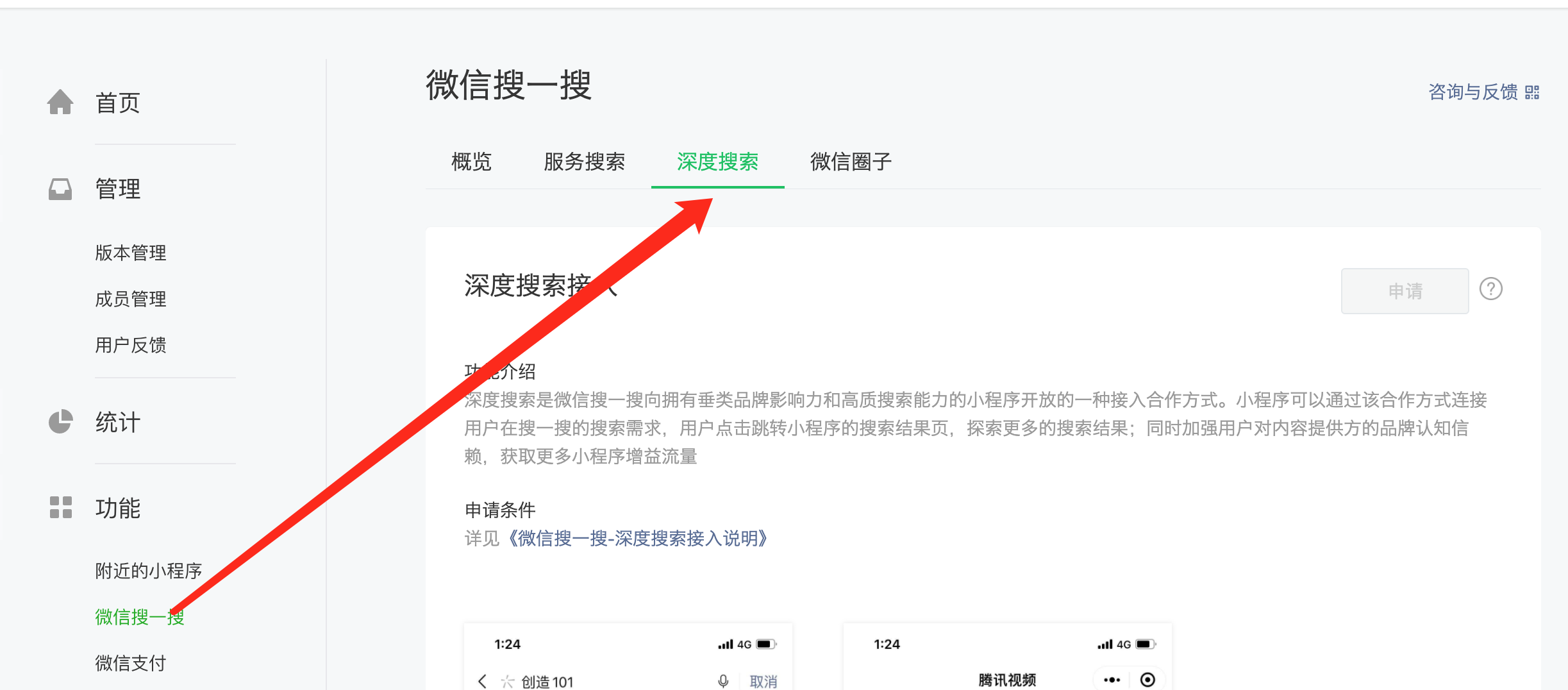Open 附近的小程序 in the sidebar
The width and height of the screenshot is (1568, 690).
click(x=149, y=571)
